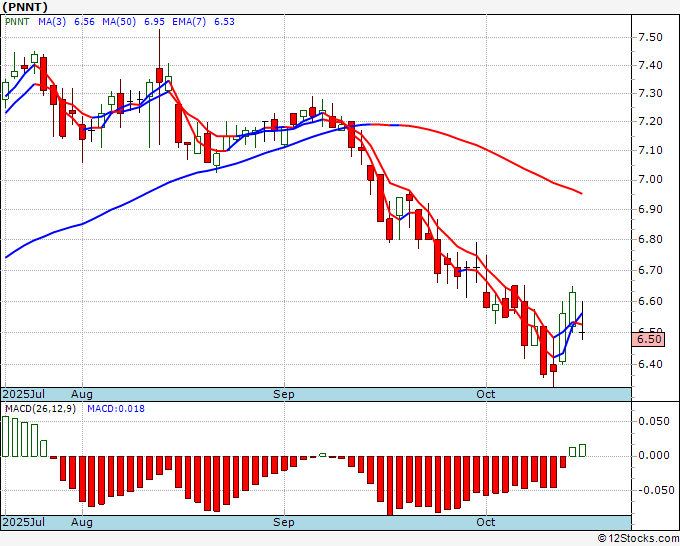Click the 12Stocks.com copyright text
Image resolution: width=680 pixels, height=546 pixels.
tap(638, 539)
